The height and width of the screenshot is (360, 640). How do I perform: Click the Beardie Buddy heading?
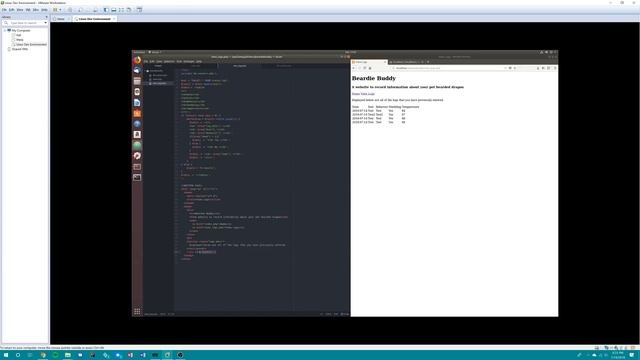point(374,78)
